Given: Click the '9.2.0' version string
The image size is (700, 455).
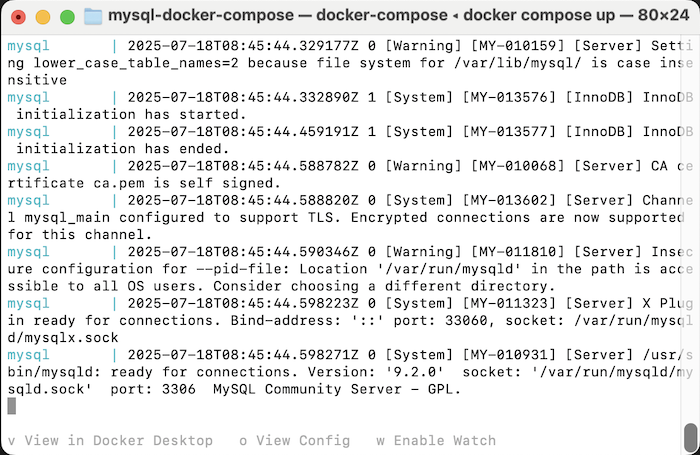Looking at the screenshot, I should coord(415,372).
